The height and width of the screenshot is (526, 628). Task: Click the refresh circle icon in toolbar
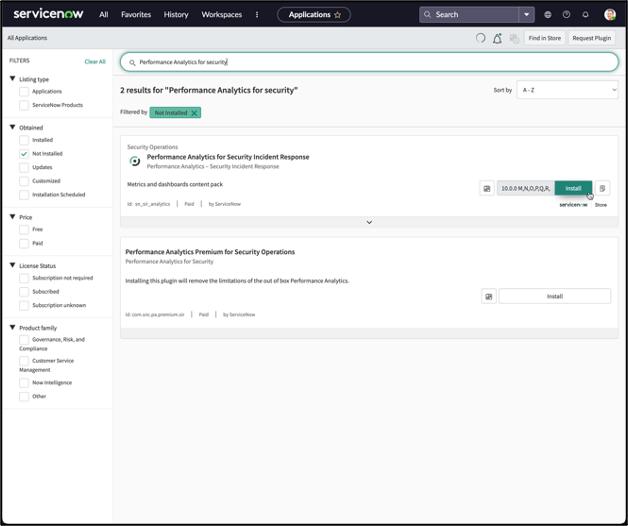click(480, 38)
